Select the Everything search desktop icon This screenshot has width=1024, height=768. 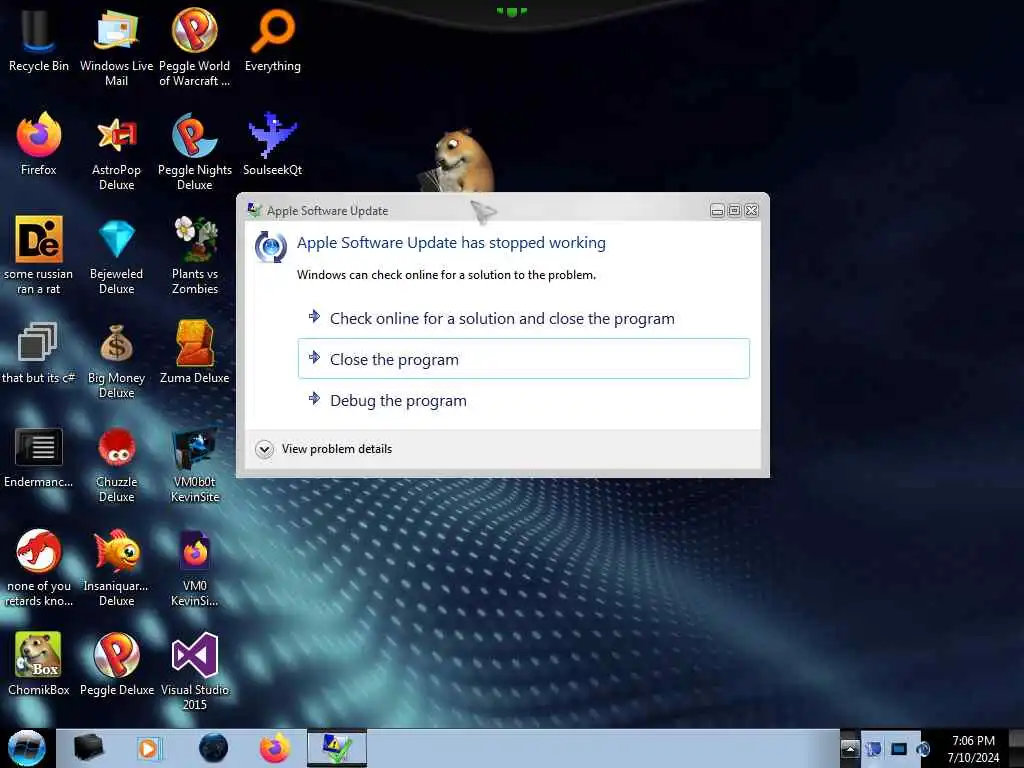point(272,40)
